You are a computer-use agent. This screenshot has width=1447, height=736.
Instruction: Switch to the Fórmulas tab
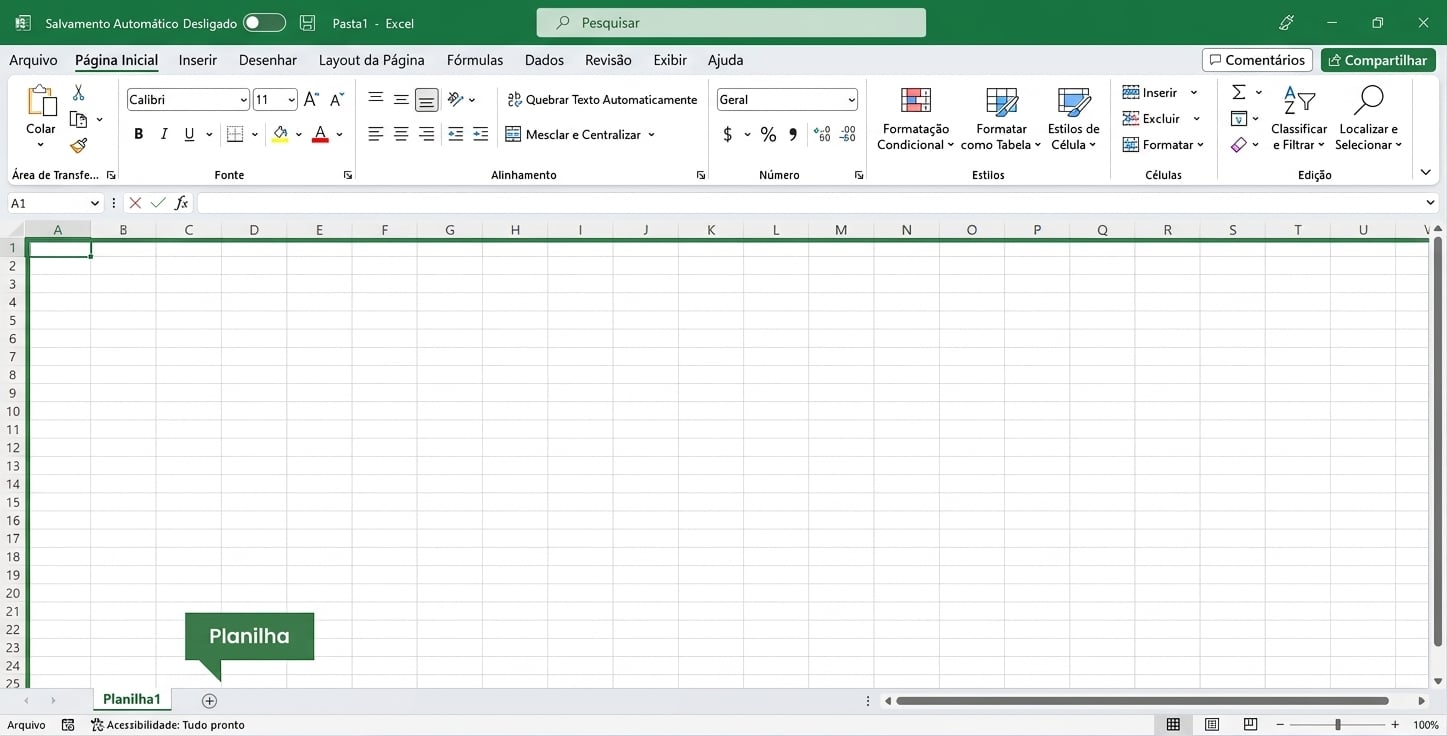[475, 60]
